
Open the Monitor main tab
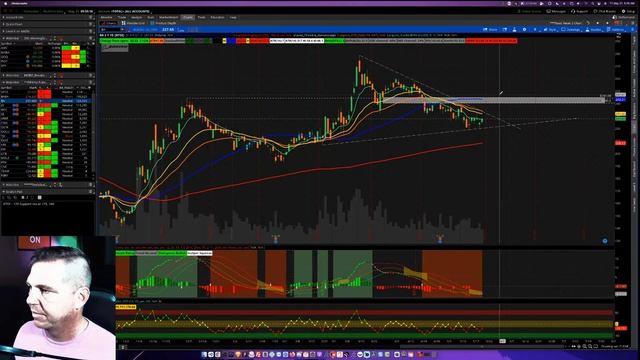tap(107, 18)
